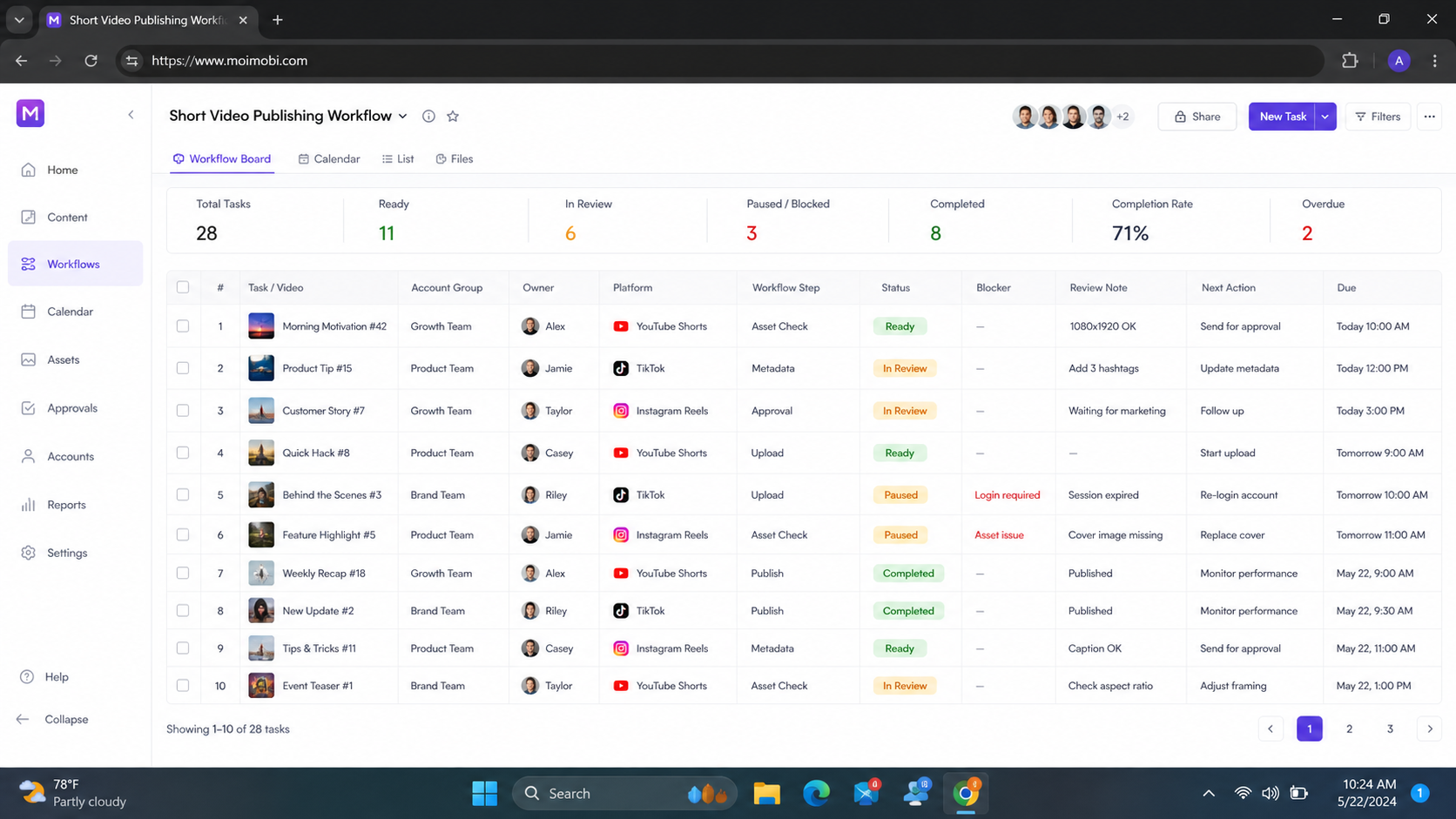
Task: Click Riley's avatar in Behind the Scenes row
Action: (x=530, y=494)
